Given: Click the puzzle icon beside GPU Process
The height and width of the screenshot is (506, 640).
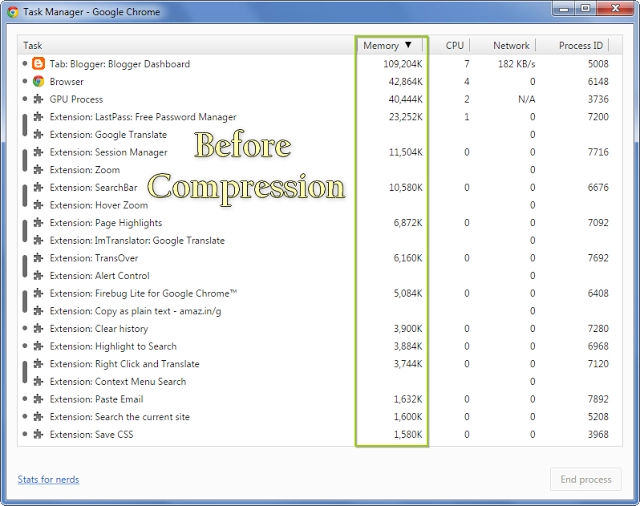Looking at the screenshot, I should point(38,99).
